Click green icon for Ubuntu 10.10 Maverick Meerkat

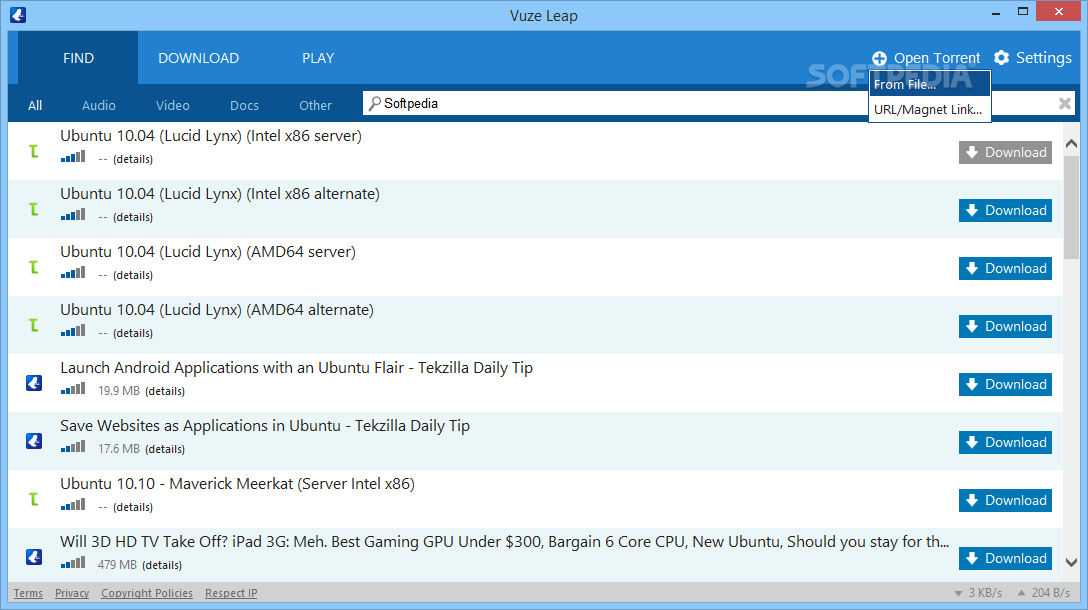pos(33,499)
